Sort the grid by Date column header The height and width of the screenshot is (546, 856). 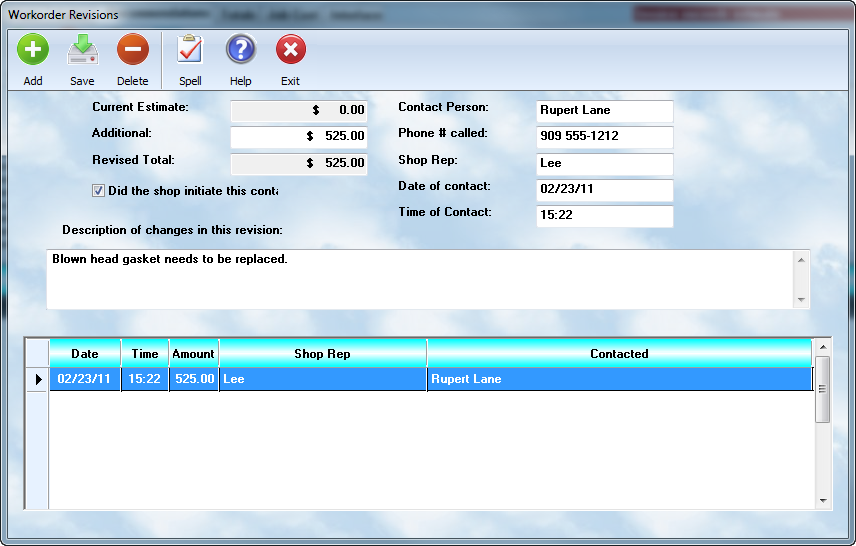point(85,354)
